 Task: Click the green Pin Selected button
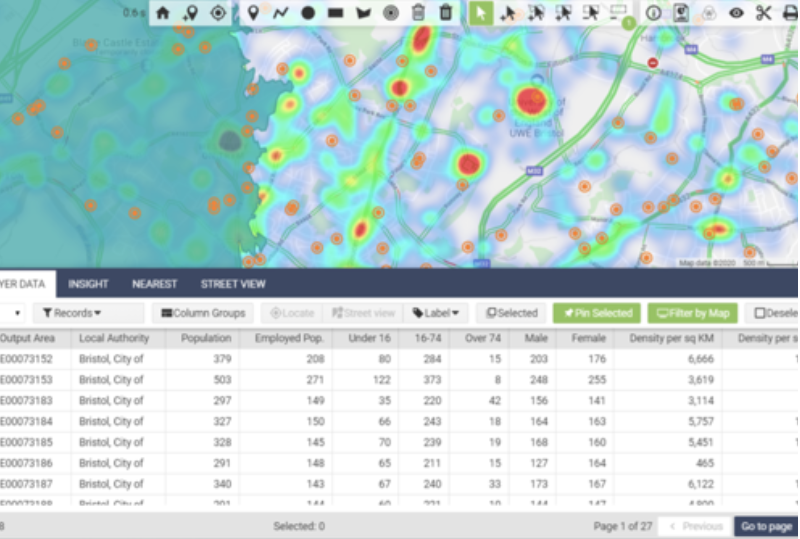(596, 313)
